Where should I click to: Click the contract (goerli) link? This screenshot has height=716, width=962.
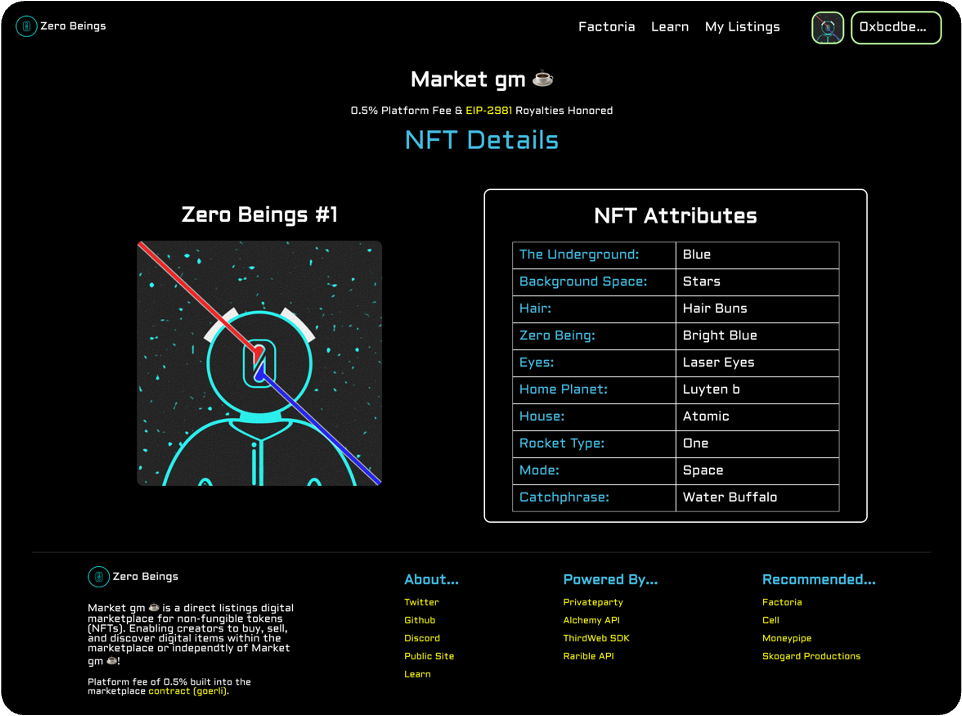tap(187, 691)
